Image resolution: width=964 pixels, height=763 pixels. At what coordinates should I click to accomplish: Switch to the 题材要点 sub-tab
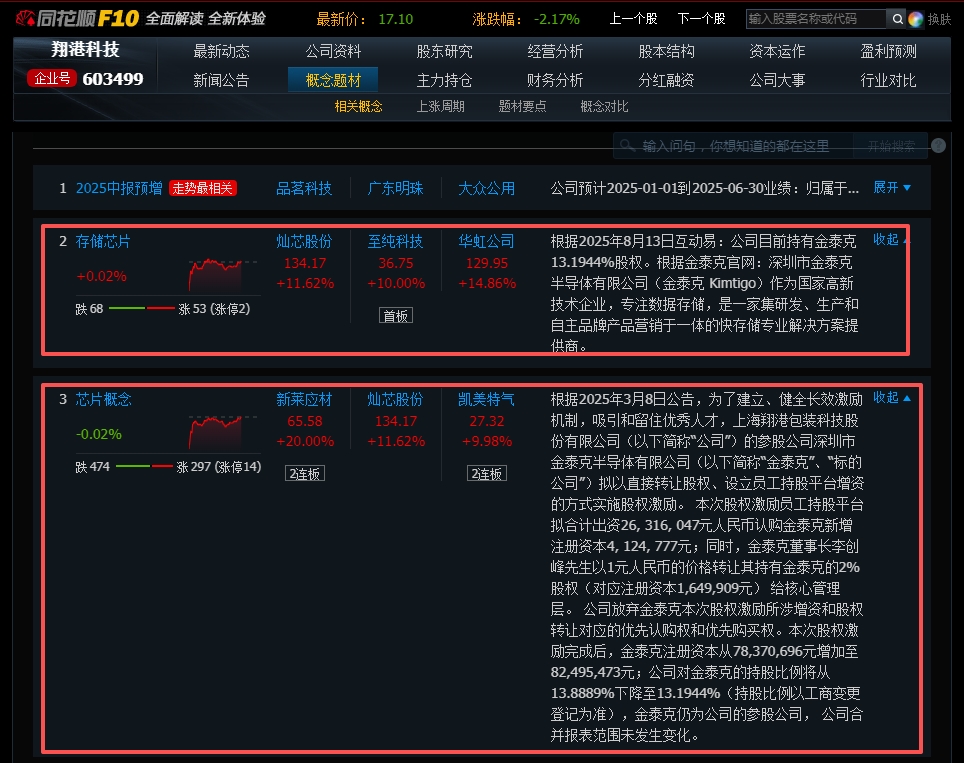(522, 106)
